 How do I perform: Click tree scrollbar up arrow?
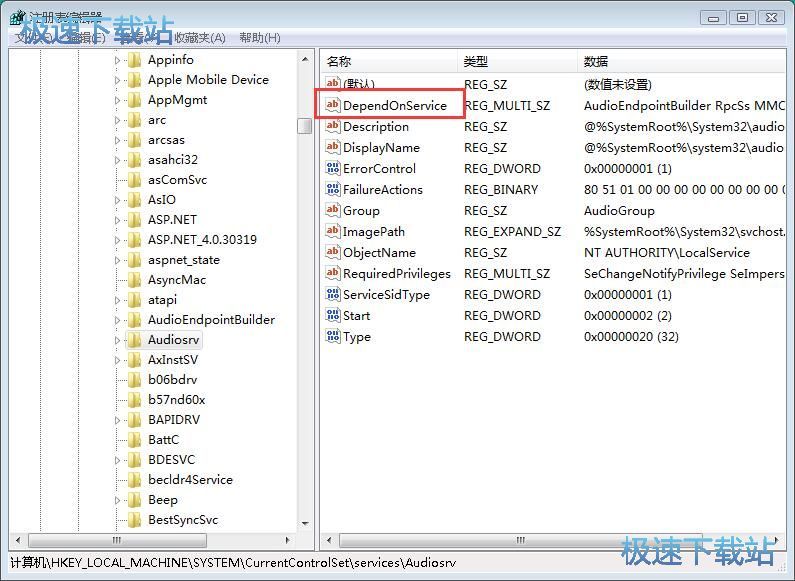[305, 59]
